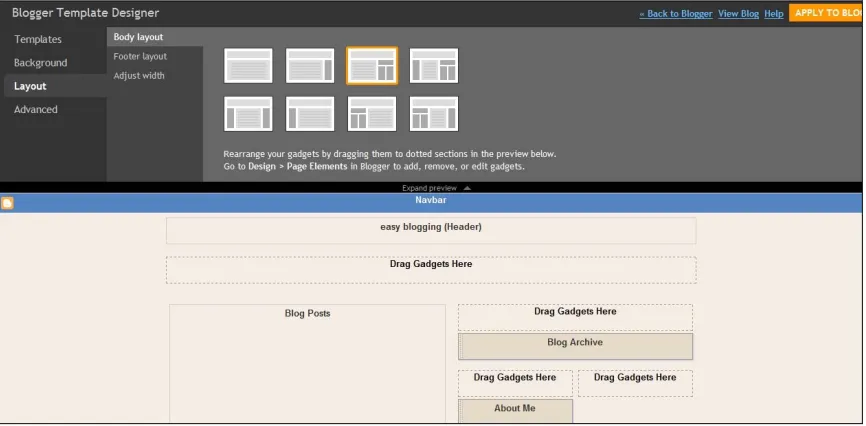Click the Blogger Template Designer title
This screenshot has width=866, height=426.
pos(86,13)
